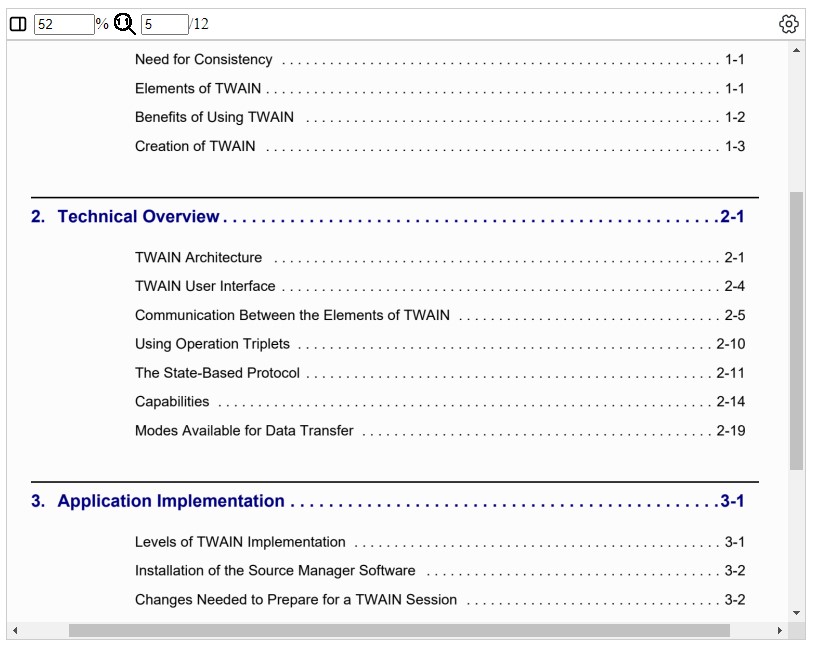Screen dimensions: 815x645
Task: Click the scroll up arrow
Action: [796, 50]
